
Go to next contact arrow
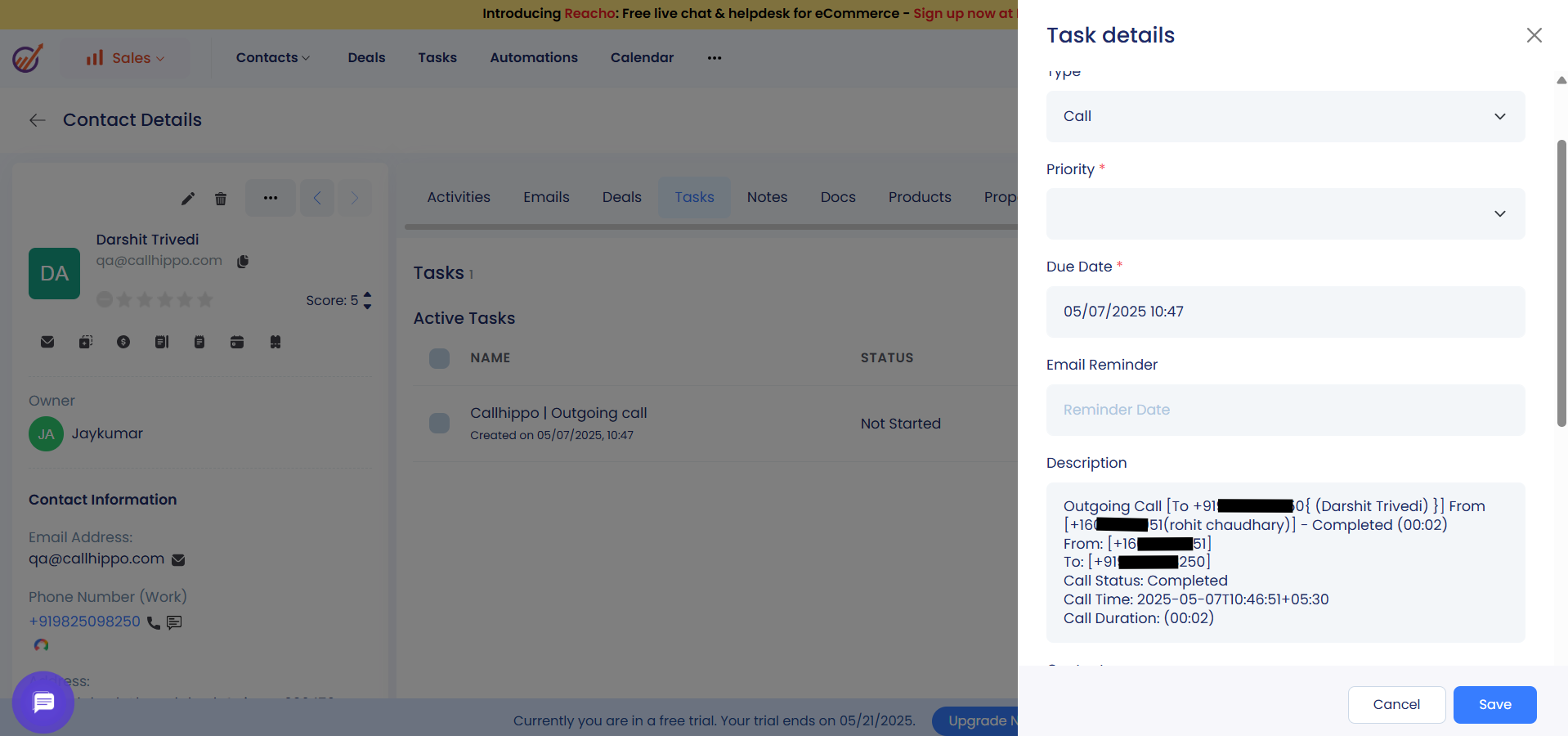(355, 198)
